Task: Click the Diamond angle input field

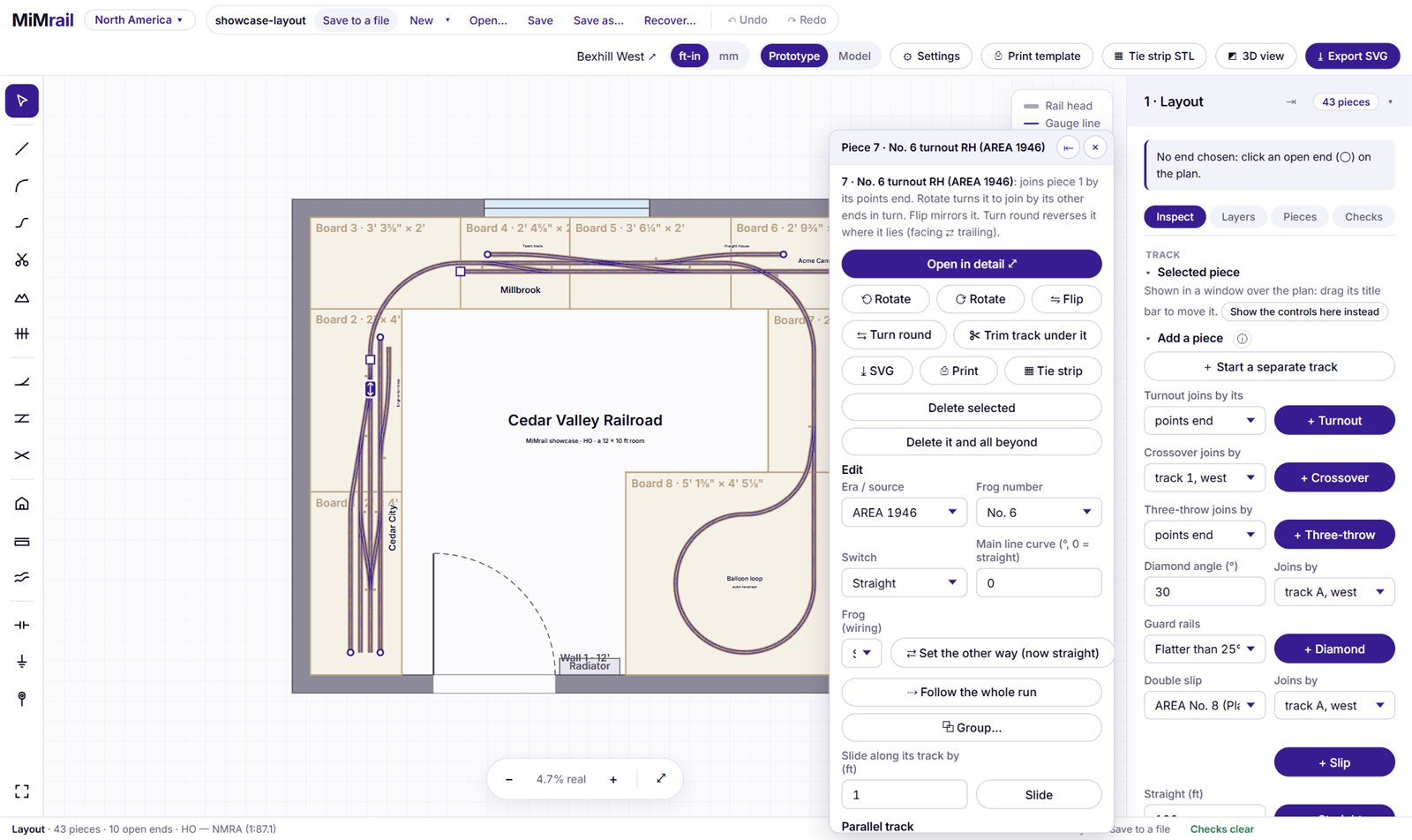Action: point(1205,592)
